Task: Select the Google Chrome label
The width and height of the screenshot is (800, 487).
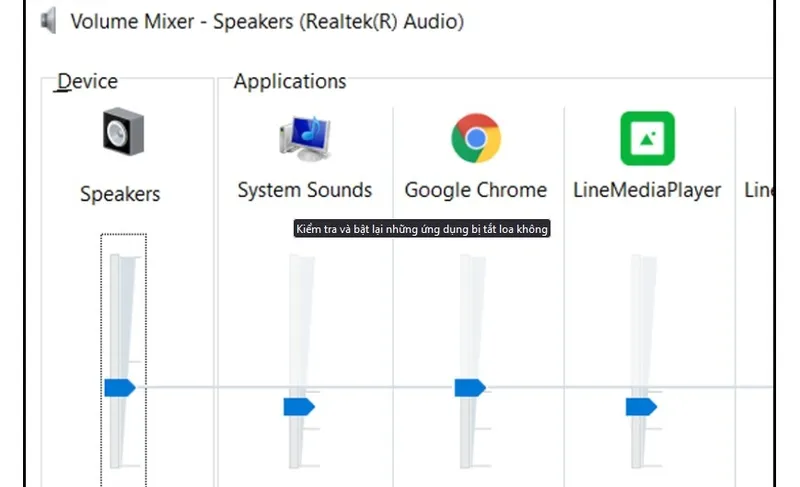Action: [x=475, y=190]
